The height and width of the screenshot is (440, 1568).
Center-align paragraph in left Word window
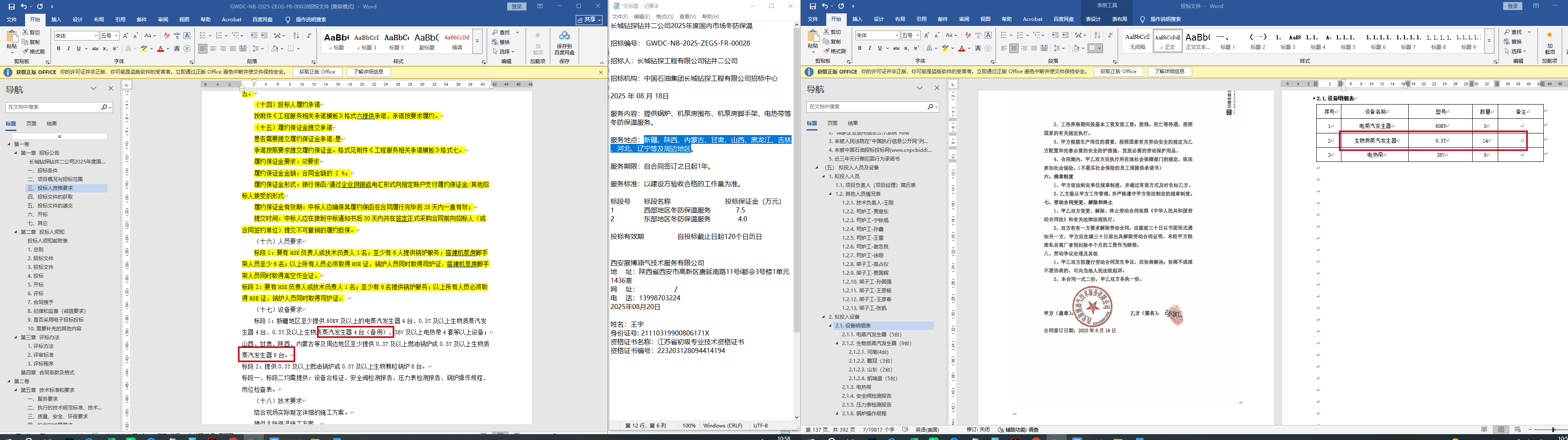tap(213, 49)
